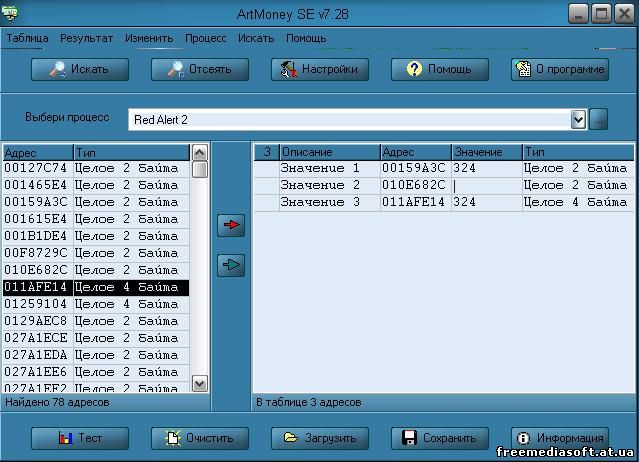Click address 010E682C in the right table
The width and height of the screenshot is (639, 462).
pos(416,185)
